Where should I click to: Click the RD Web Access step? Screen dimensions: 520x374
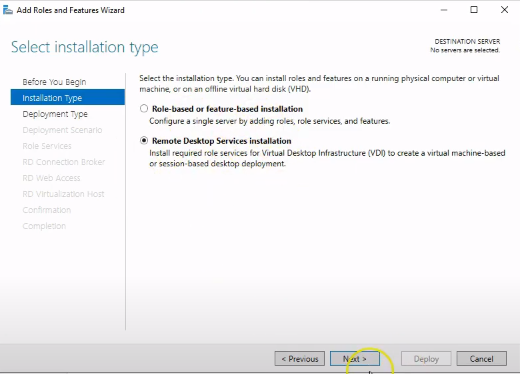[51, 178]
